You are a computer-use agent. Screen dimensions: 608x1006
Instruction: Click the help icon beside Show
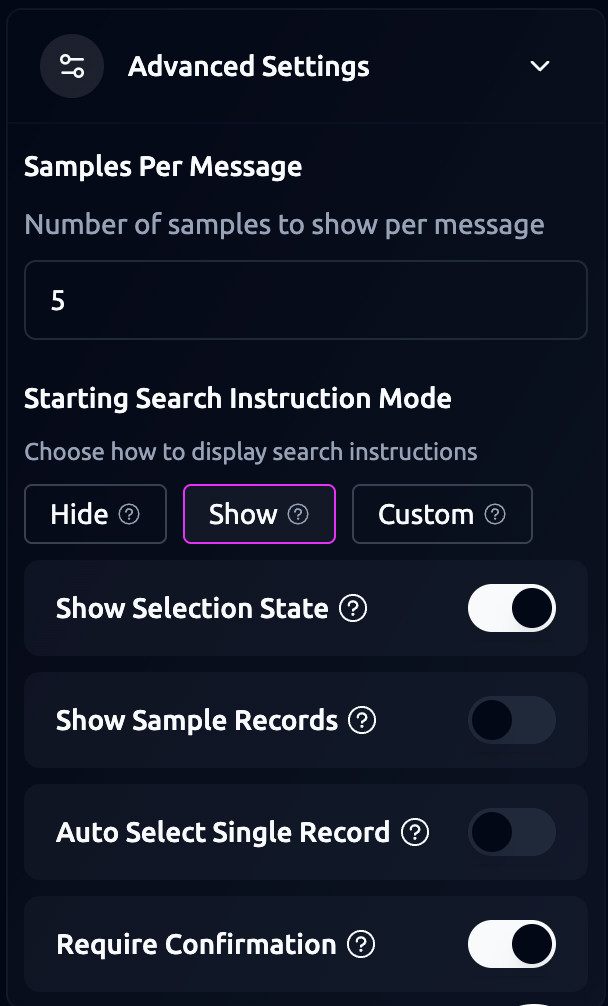pyautogui.click(x=298, y=514)
